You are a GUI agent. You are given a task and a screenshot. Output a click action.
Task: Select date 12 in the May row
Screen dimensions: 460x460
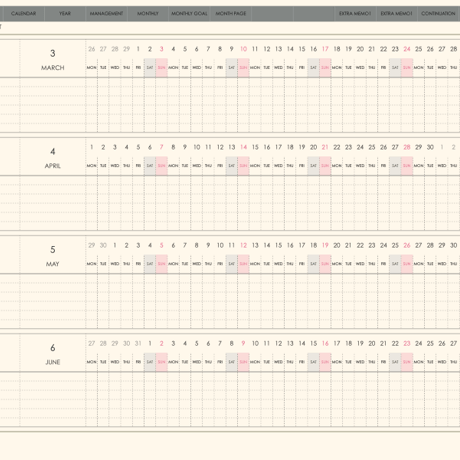coord(243,245)
